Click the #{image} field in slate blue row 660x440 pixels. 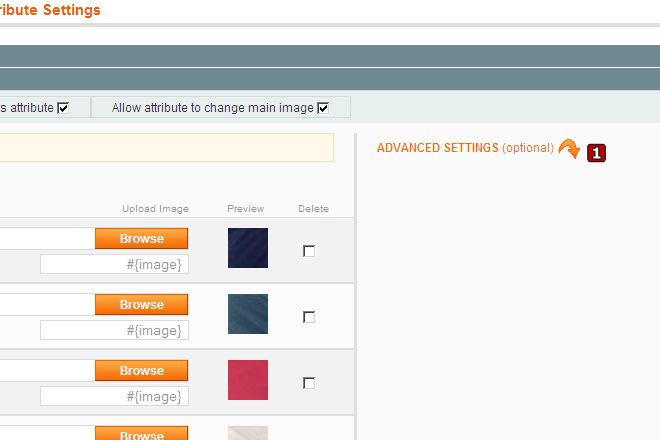[x=114, y=331]
